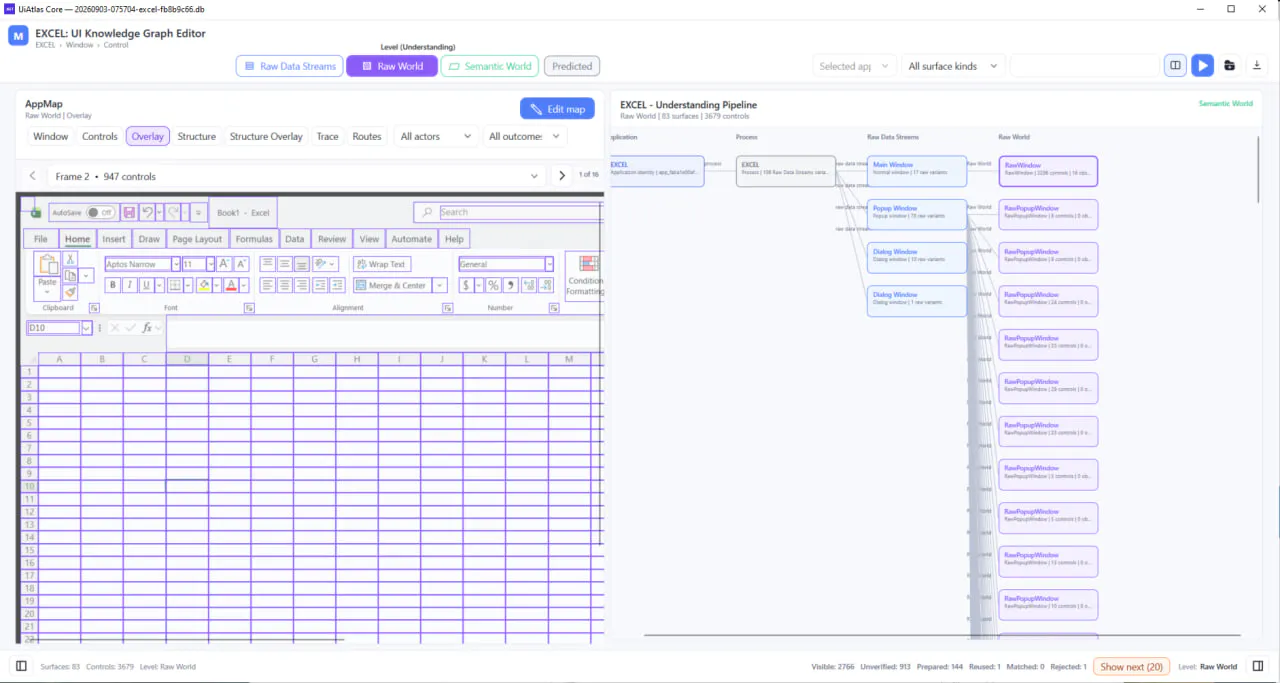This screenshot has height=683, width=1280.
Task: Toggle Bold formatting in Font group
Action: (113, 285)
